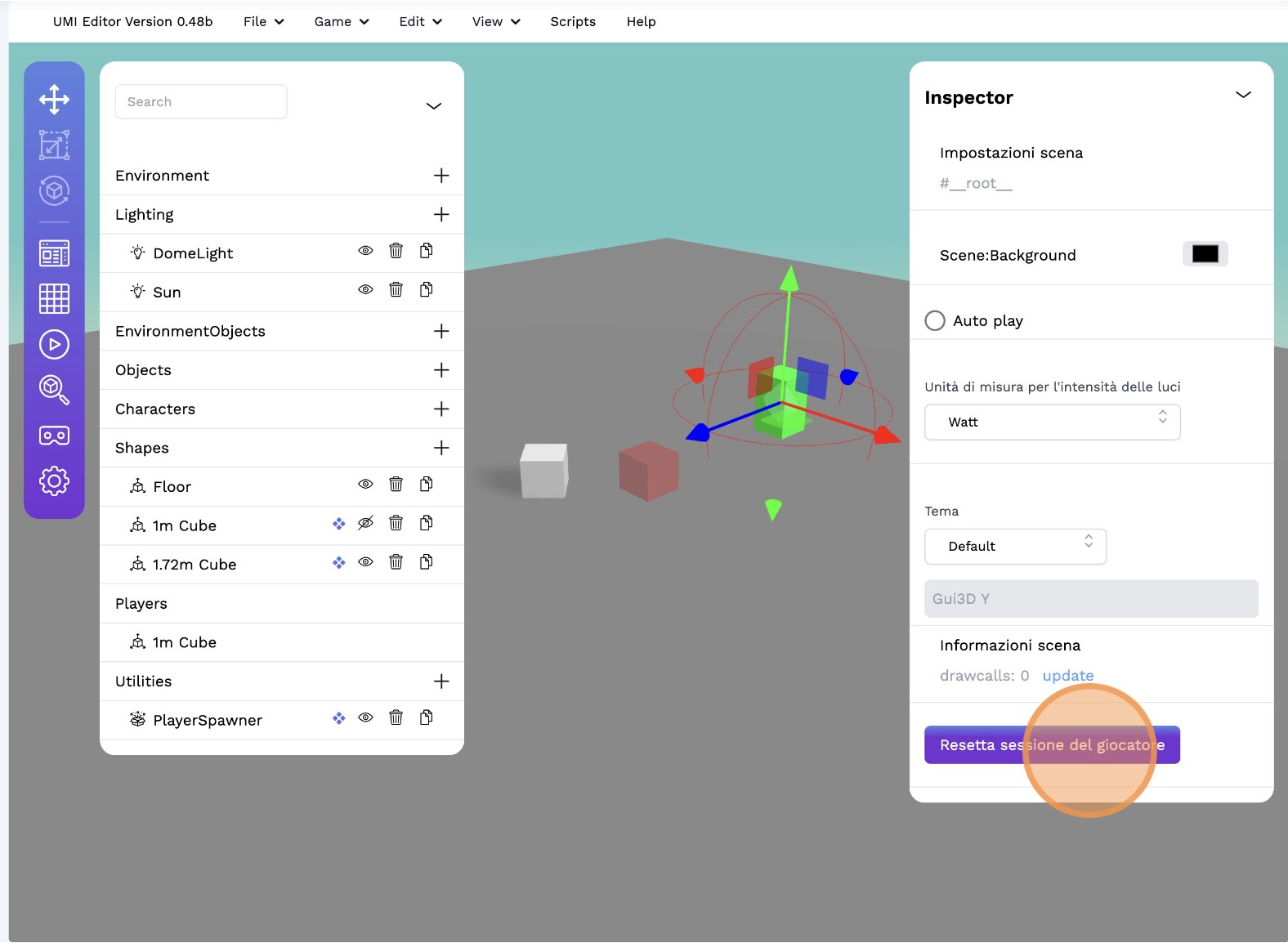Viewport: 1288px width, 943px height.
Task: Select the move/translate tool in sidebar
Action: pyautogui.click(x=54, y=100)
